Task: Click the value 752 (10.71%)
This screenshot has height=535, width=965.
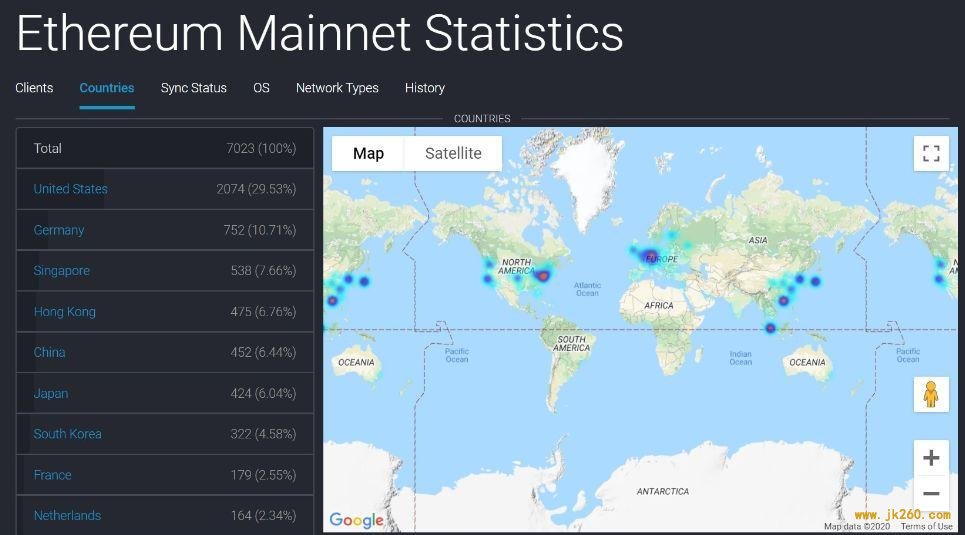Action: click(260, 230)
